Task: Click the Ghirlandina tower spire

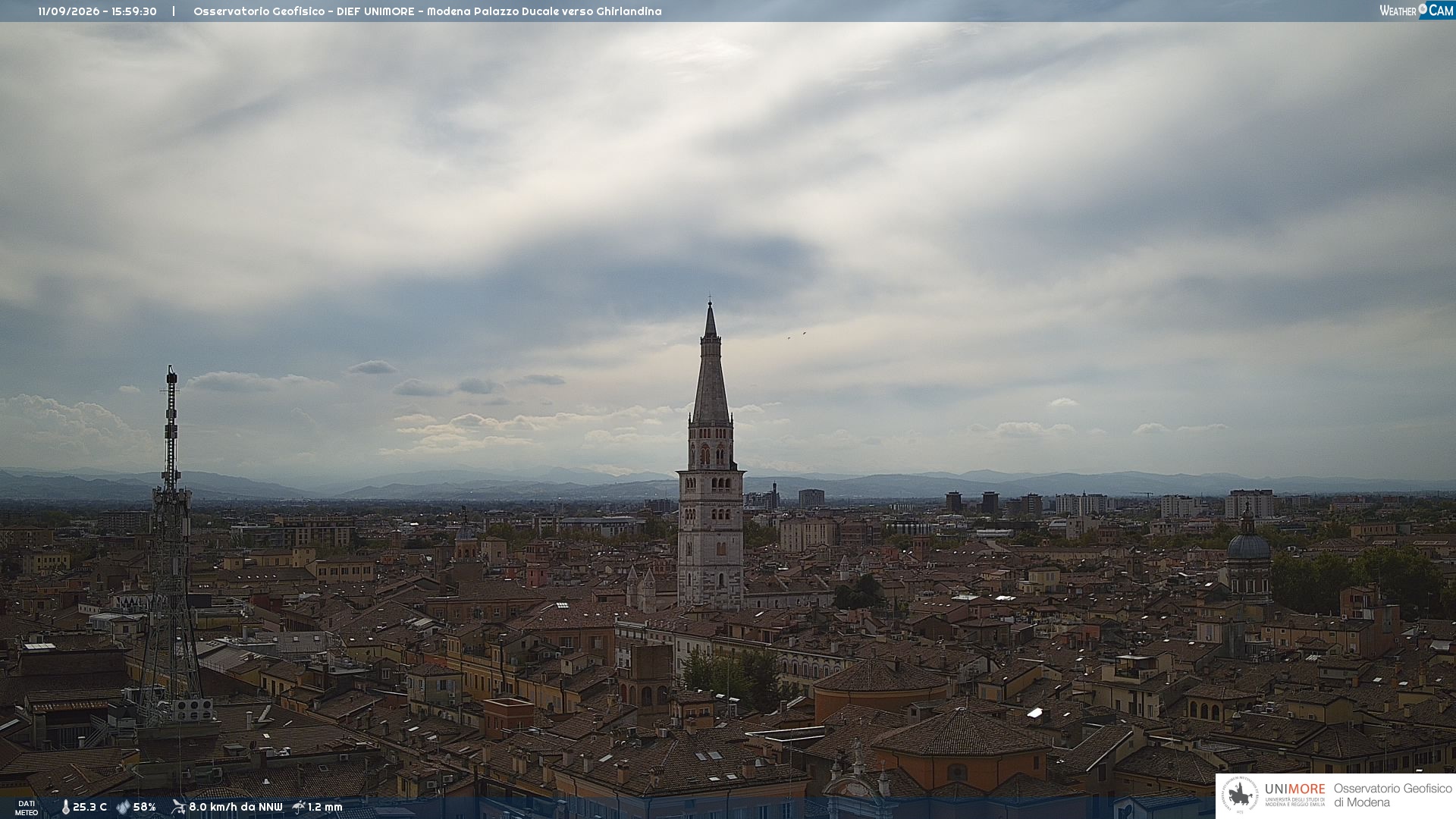Action: [711, 364]
